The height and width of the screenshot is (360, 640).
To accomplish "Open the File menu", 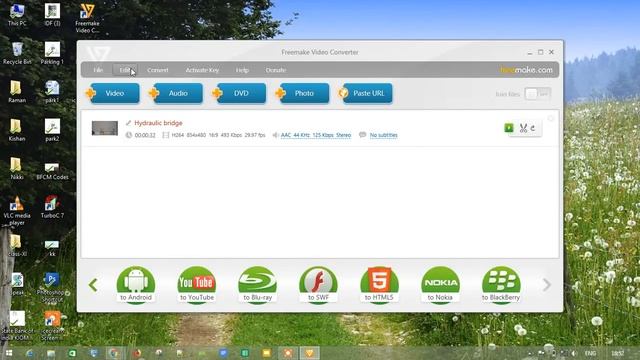I will (98, 70).
